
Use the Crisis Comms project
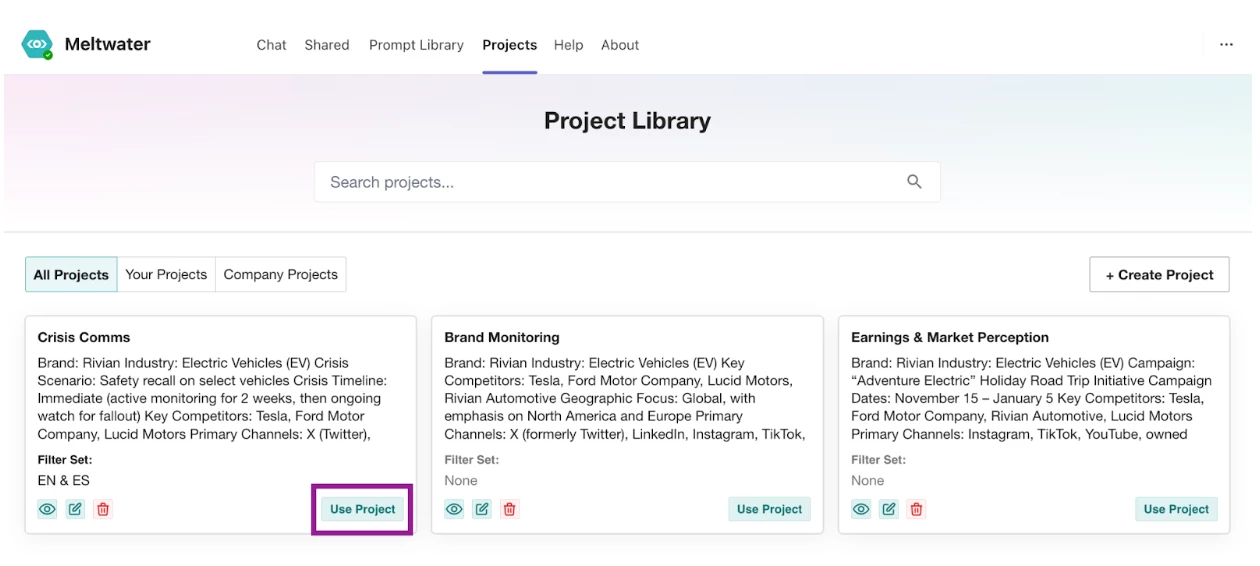(363, 509)
